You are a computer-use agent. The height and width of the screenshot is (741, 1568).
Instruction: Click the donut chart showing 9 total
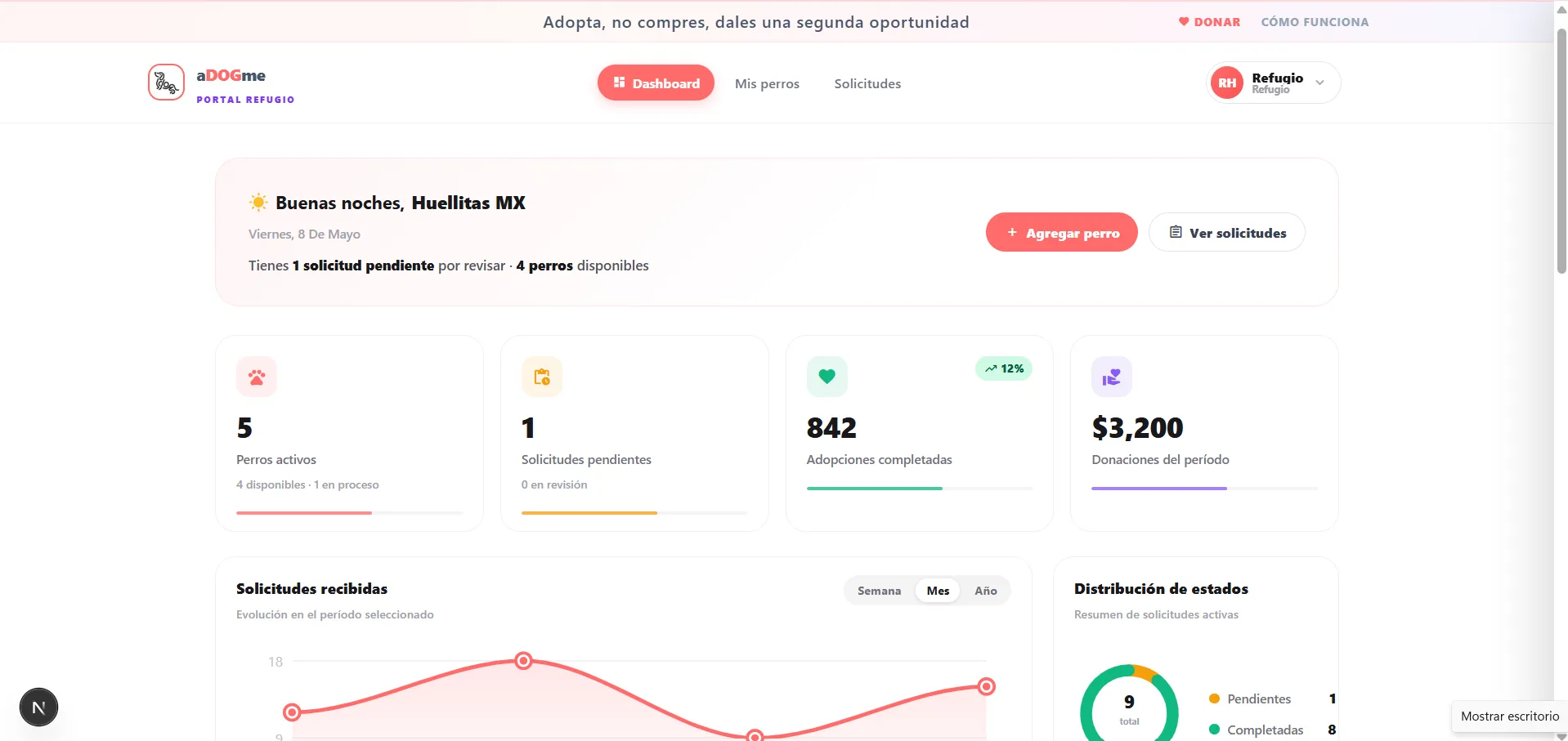point(1129,704)
